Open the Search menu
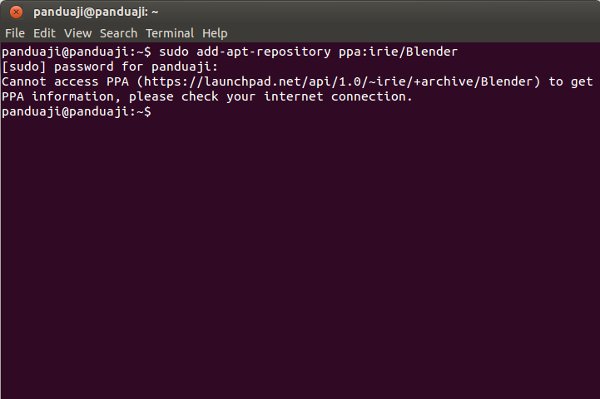The width and height of the screenshot is (600, 399). pos(119,33)
